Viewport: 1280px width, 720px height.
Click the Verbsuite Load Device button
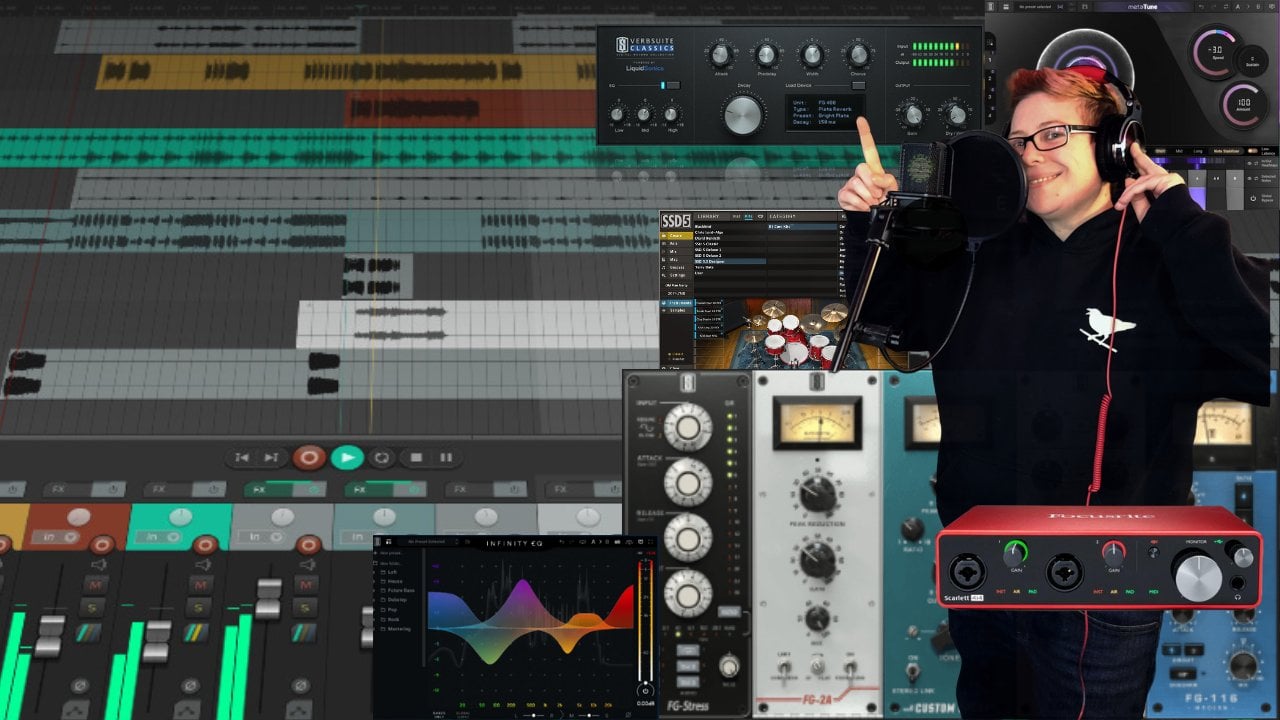(858, 86)
